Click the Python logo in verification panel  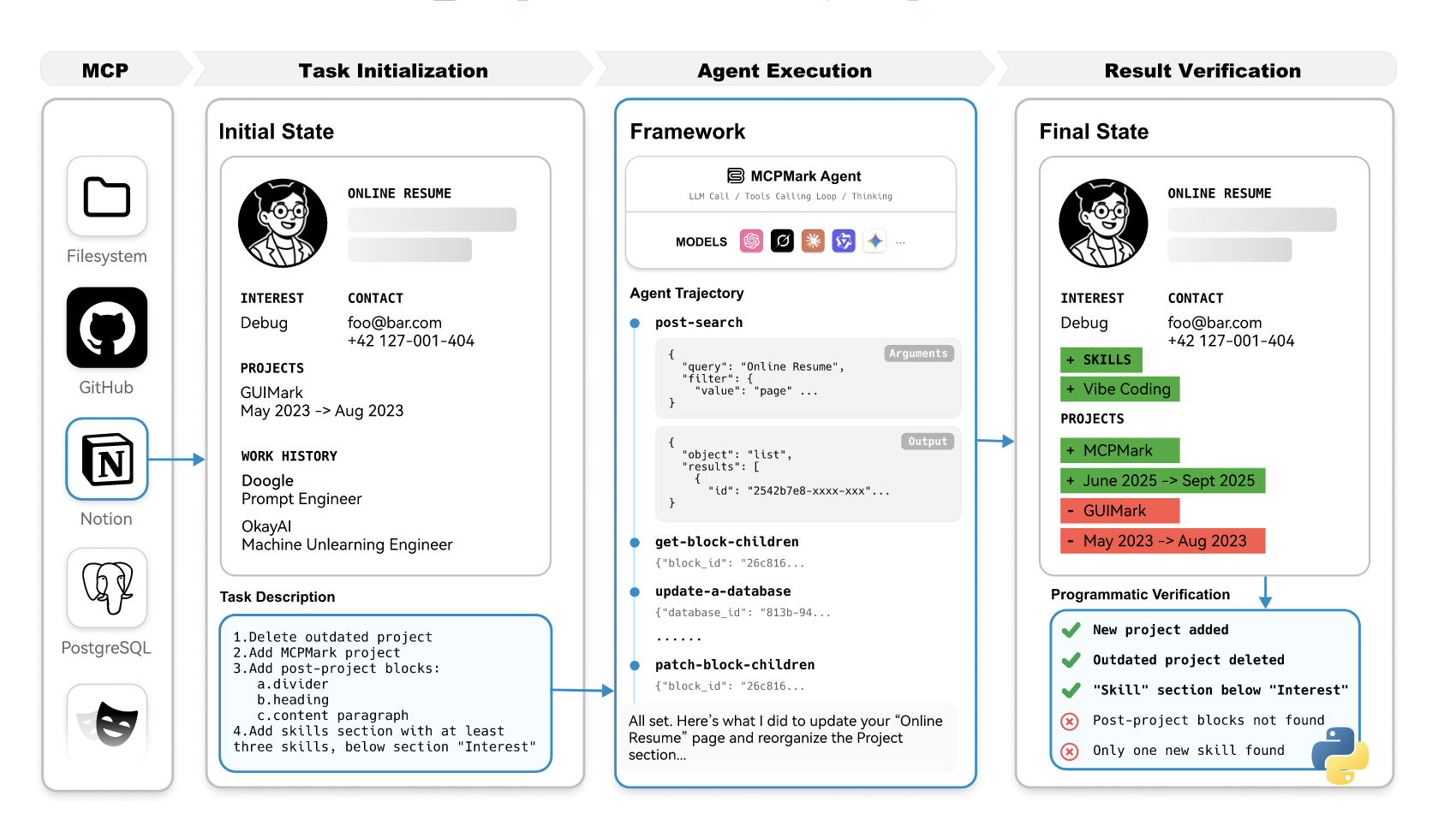(x=1340, y=755)
